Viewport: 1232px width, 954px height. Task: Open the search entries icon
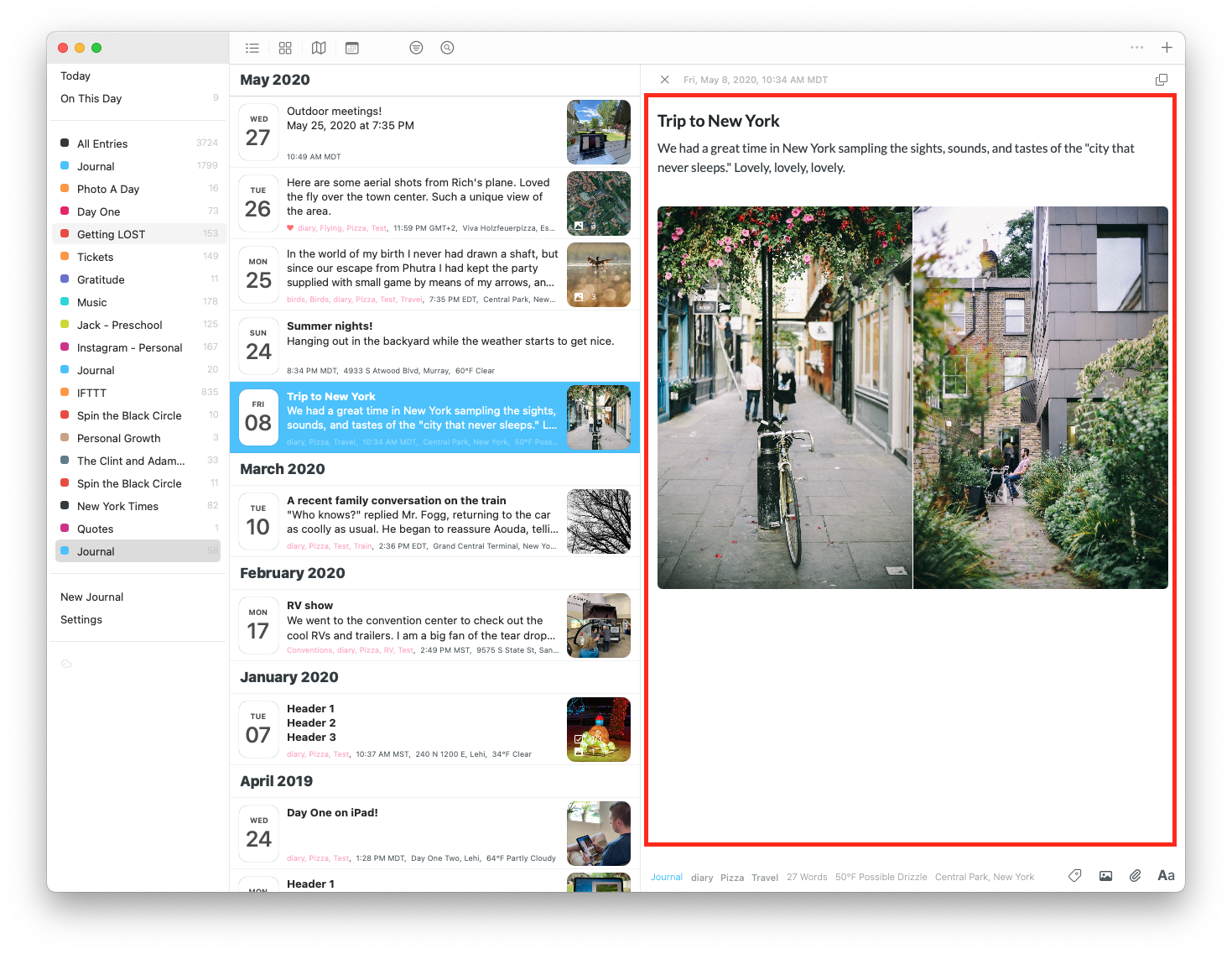447,48
